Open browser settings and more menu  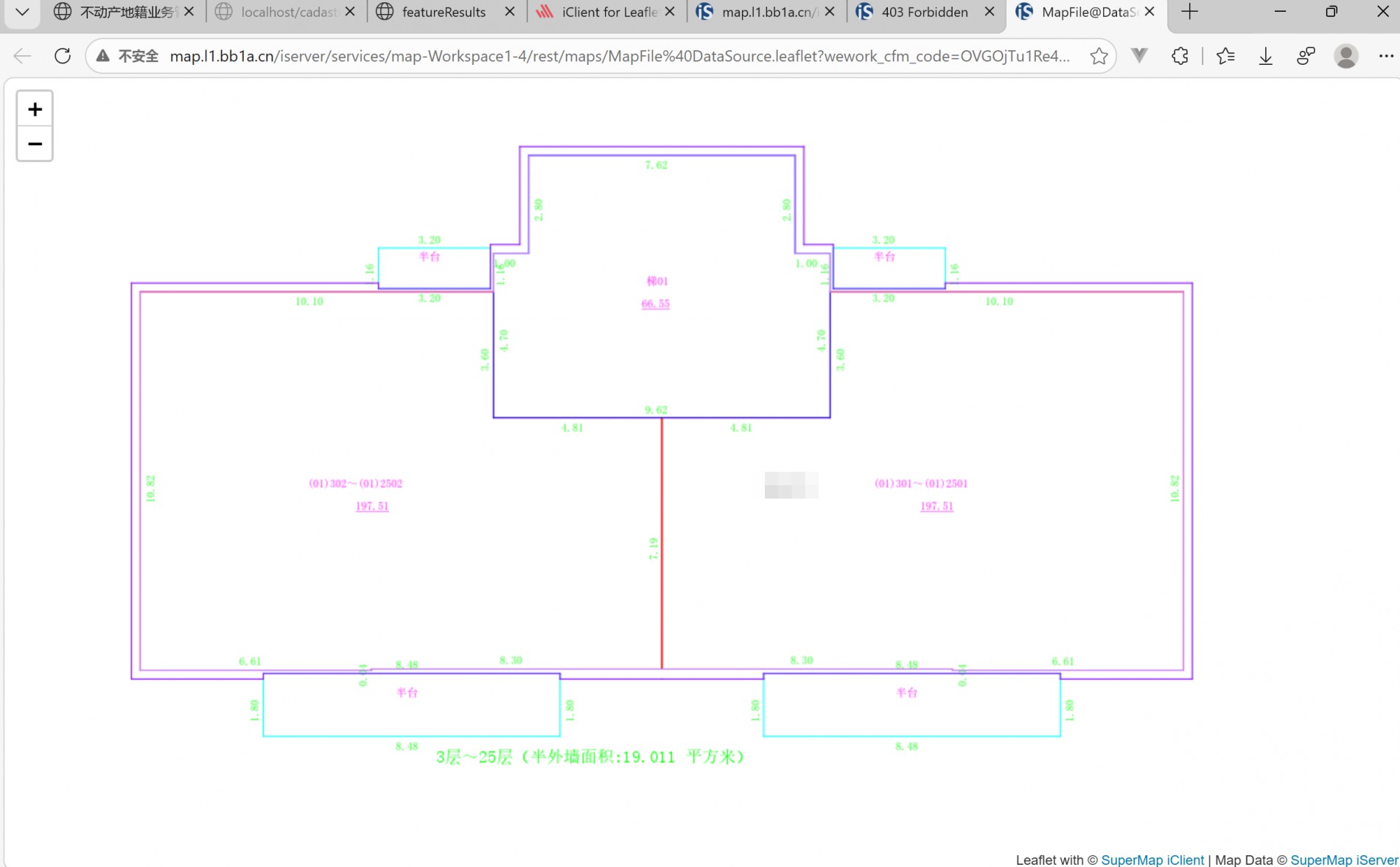pyautogui.click(x=1385, y=56)
